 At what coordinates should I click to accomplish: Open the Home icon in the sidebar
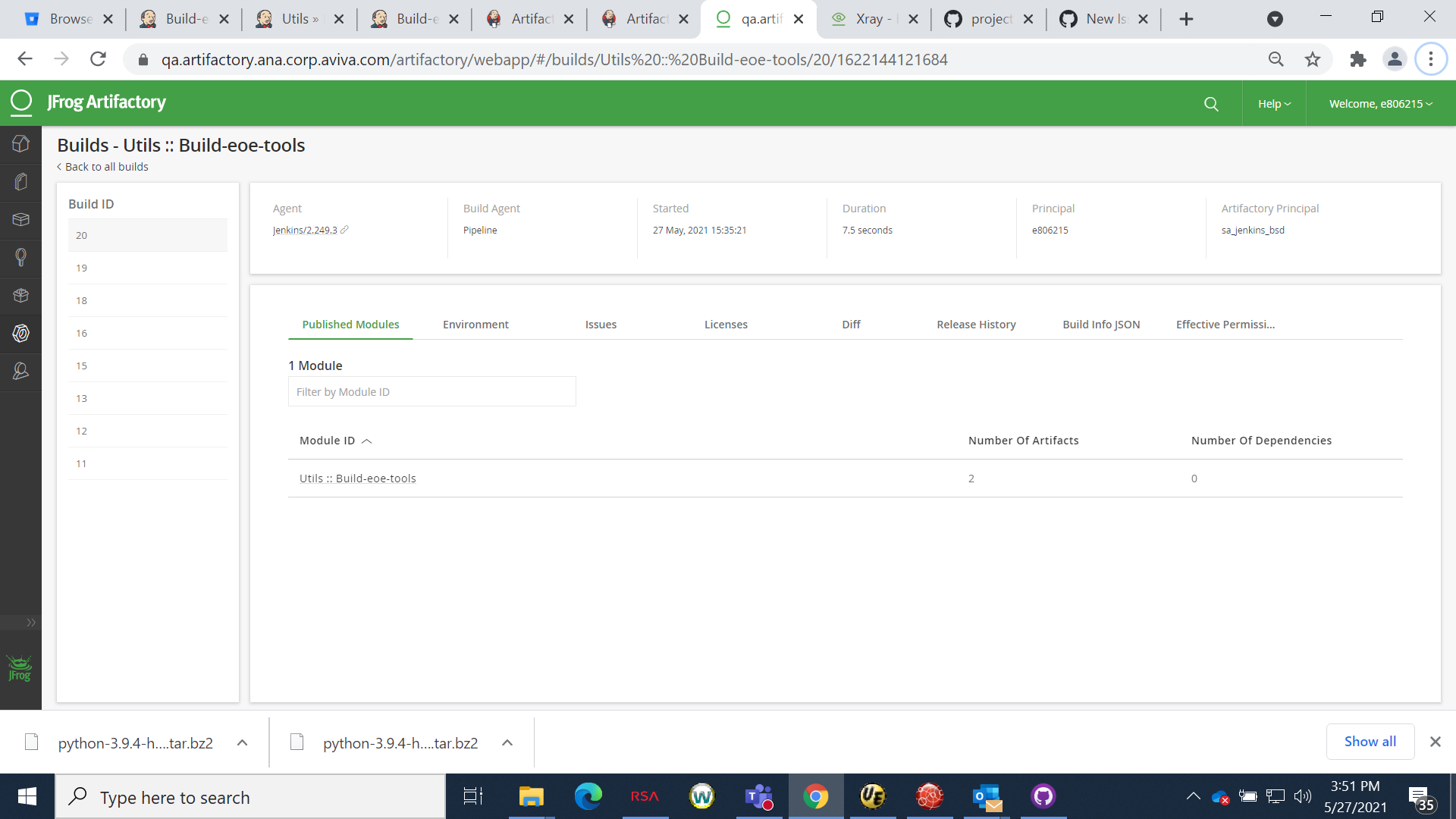click(x=20, y=144)
